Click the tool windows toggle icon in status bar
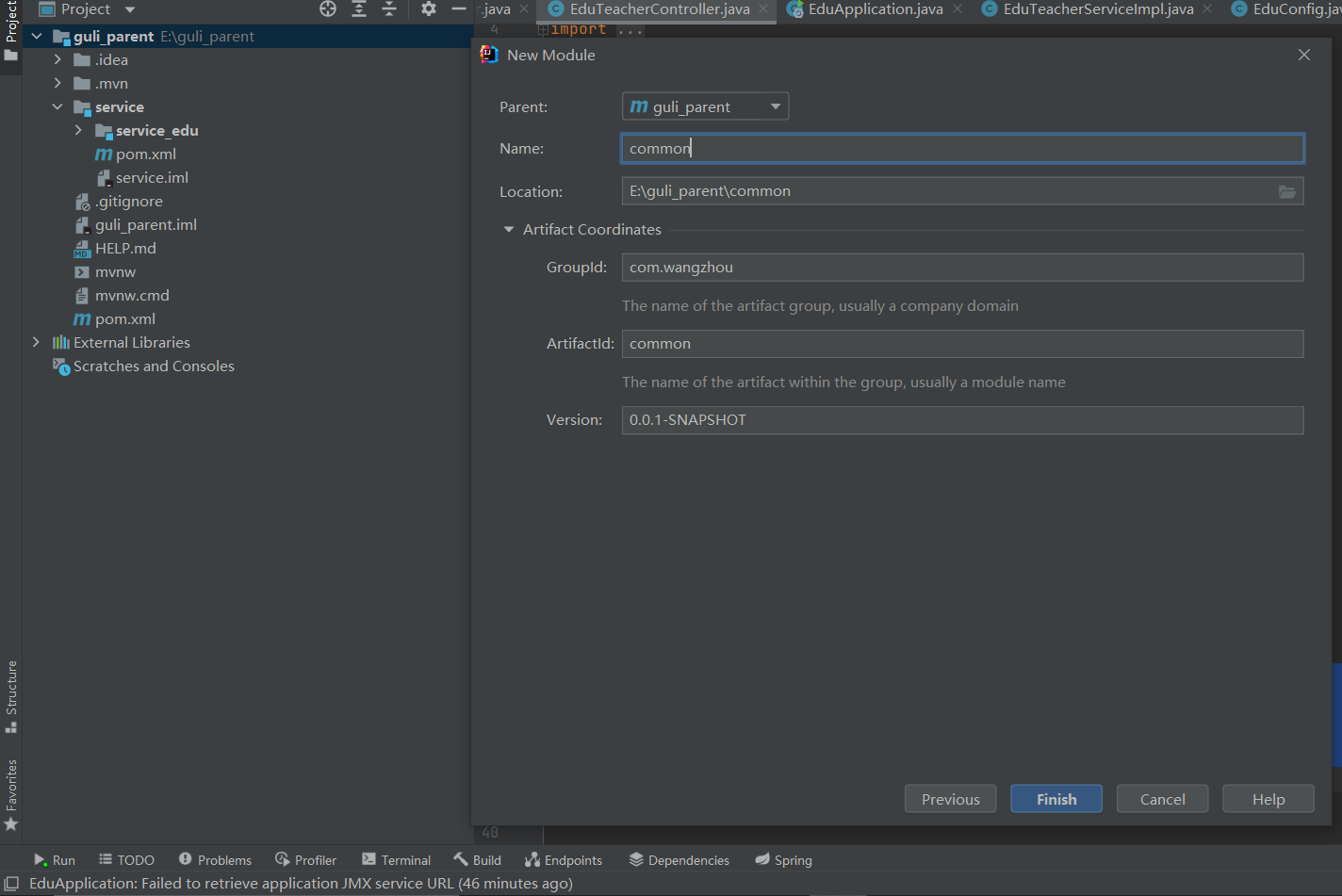Image resolution: width=1342 pixels, height=896 pixels. (x=11, y=884)
